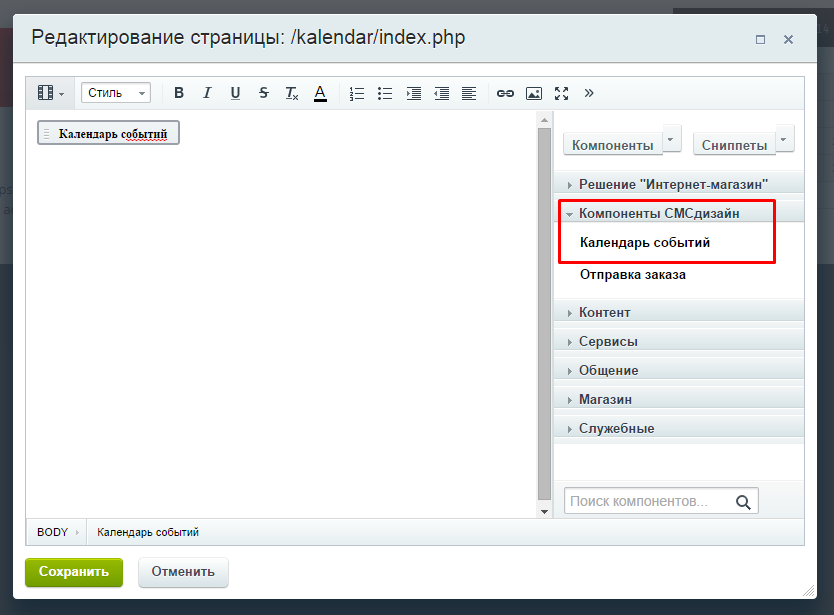Toggle underline text formatting

point(234,92)
